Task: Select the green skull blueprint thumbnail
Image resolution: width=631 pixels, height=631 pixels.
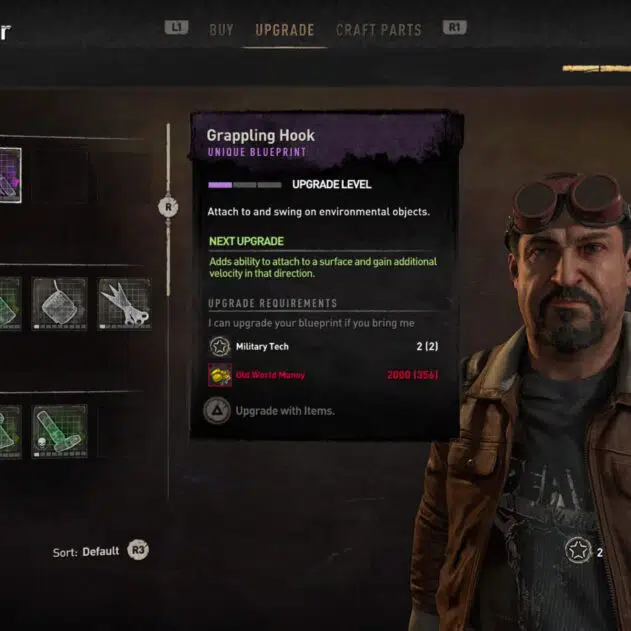Action: [x=60, y=431]
